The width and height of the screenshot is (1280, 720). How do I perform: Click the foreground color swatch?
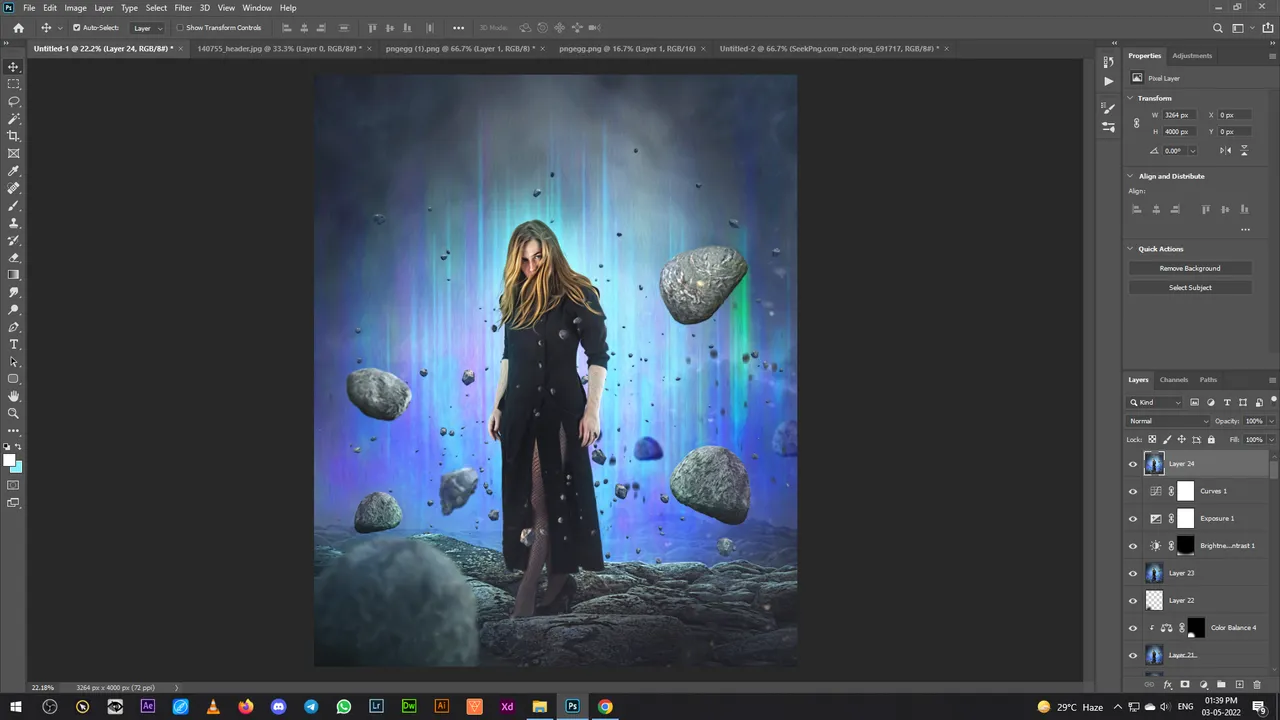10,461
